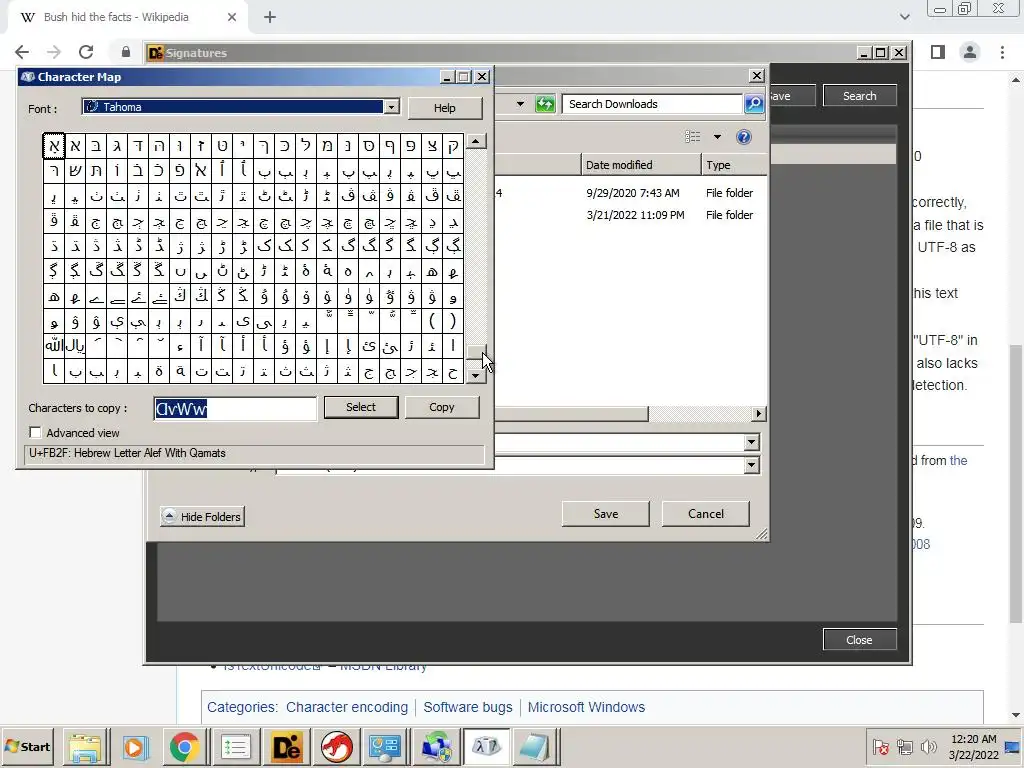
Task: Switch to the De application in taskbar
Action: (x=286, y=747)
